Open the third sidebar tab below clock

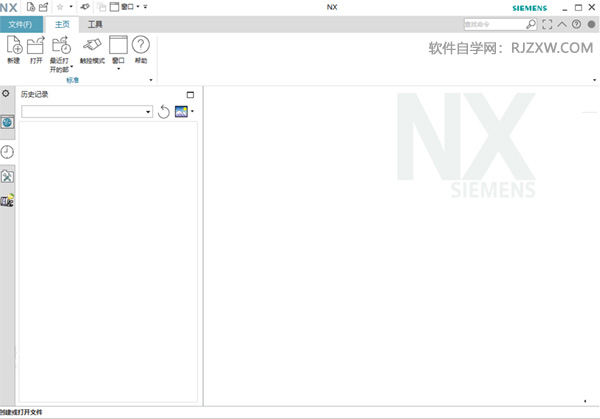tap(7, 176)
